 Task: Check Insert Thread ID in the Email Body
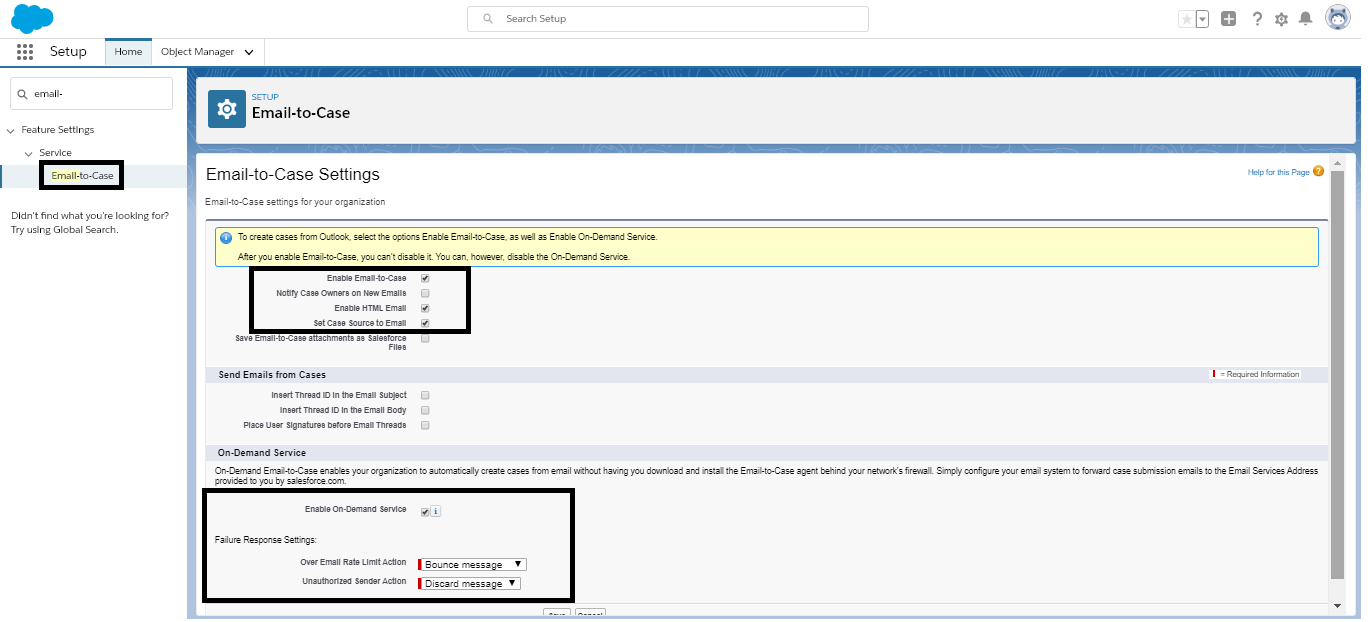(x=425, y=410)
